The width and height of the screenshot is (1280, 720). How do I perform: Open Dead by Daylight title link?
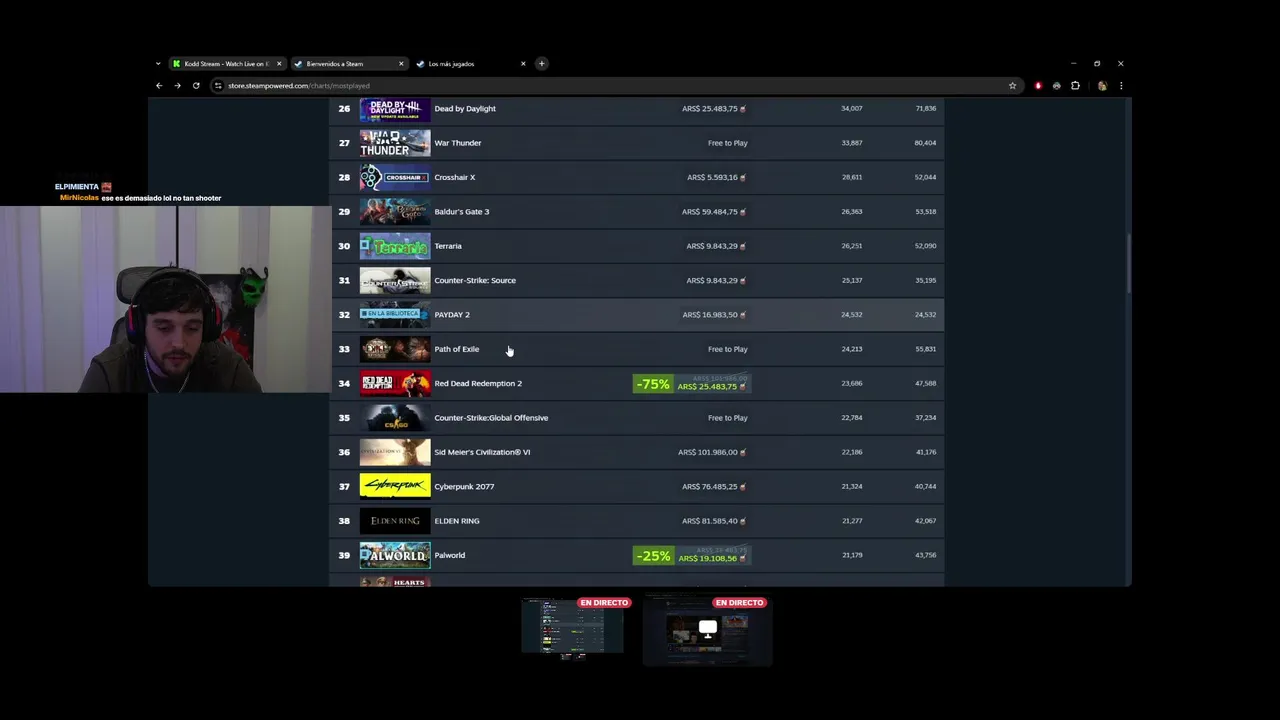click(465, 109)
